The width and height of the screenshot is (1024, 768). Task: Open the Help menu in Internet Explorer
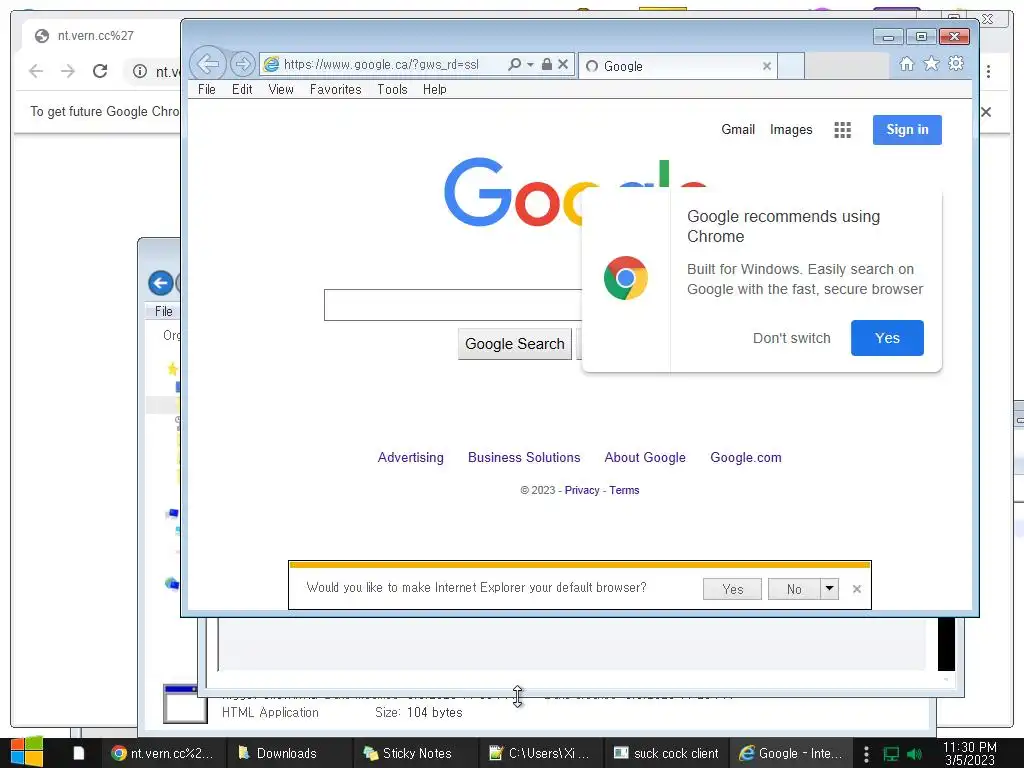(434, 89)
